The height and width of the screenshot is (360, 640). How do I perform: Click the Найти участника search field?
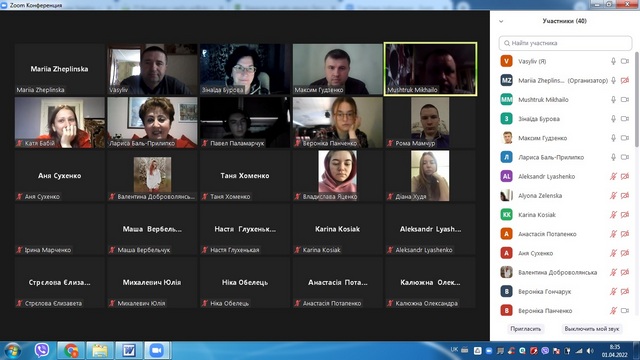point(565,43)
